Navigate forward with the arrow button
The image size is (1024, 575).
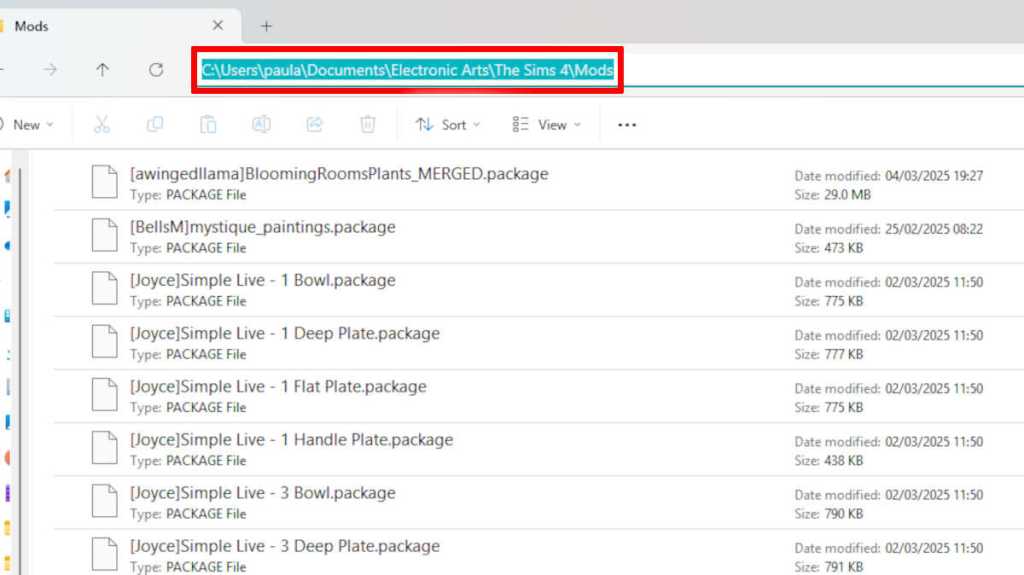(x=50, y=70)
